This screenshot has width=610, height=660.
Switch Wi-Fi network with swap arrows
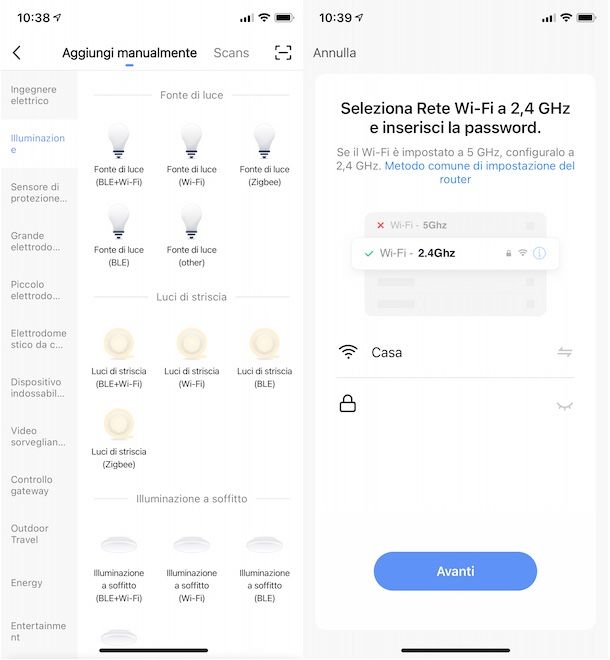(x=564, y=352)
